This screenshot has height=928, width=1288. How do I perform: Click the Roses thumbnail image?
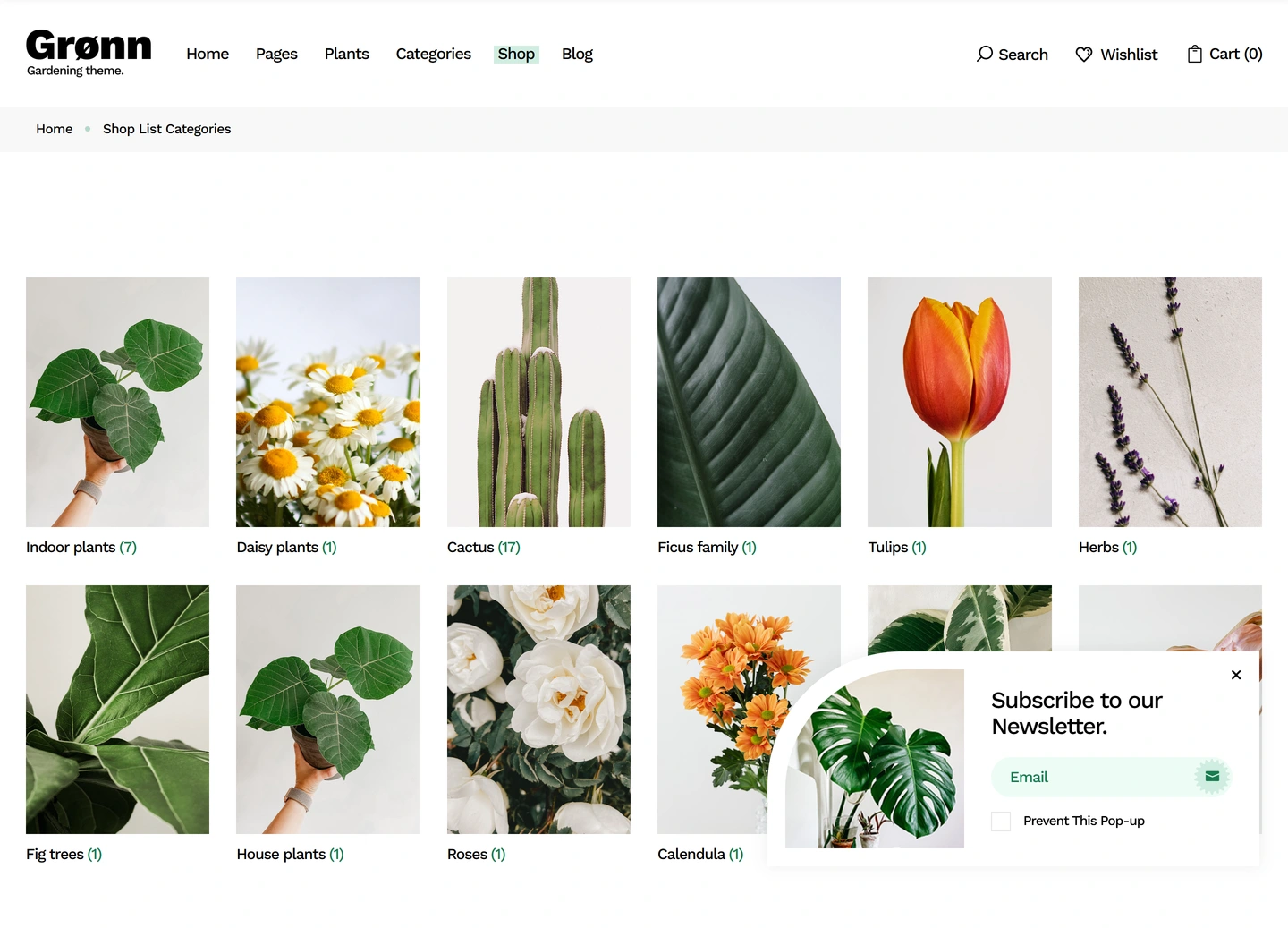[538, 710]
